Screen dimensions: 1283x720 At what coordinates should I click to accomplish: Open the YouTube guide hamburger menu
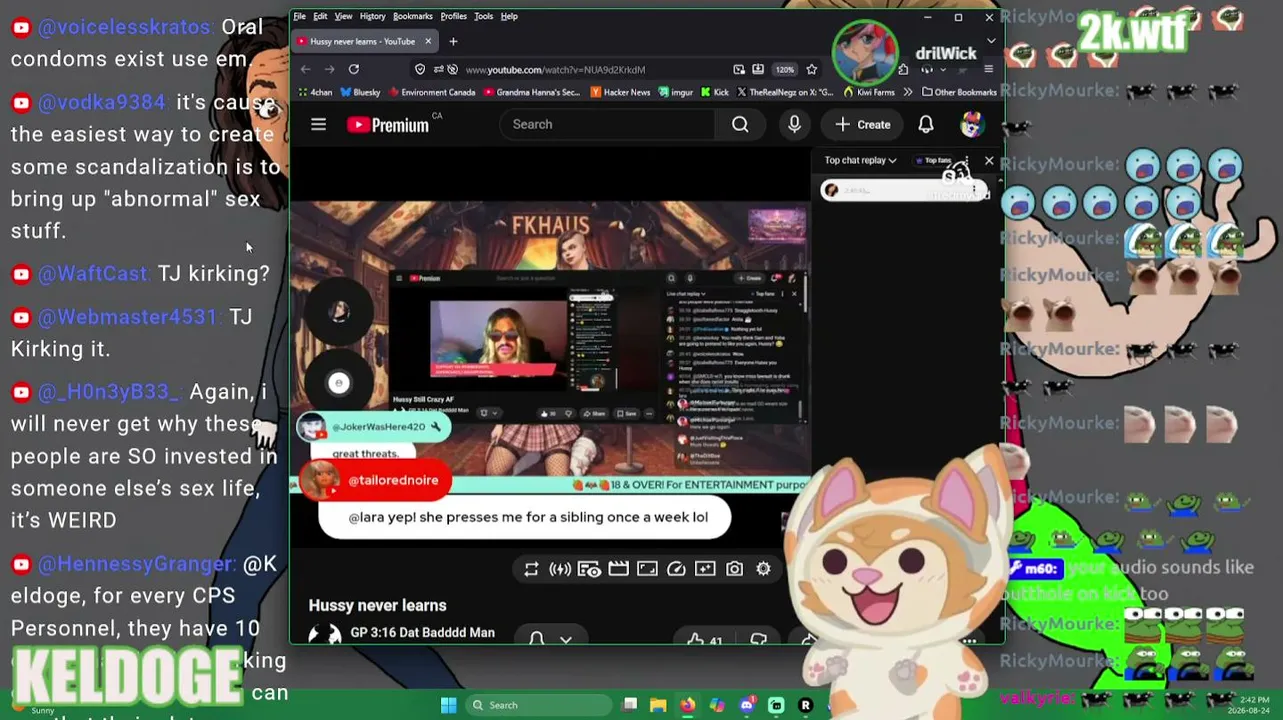tap(318, 124)
